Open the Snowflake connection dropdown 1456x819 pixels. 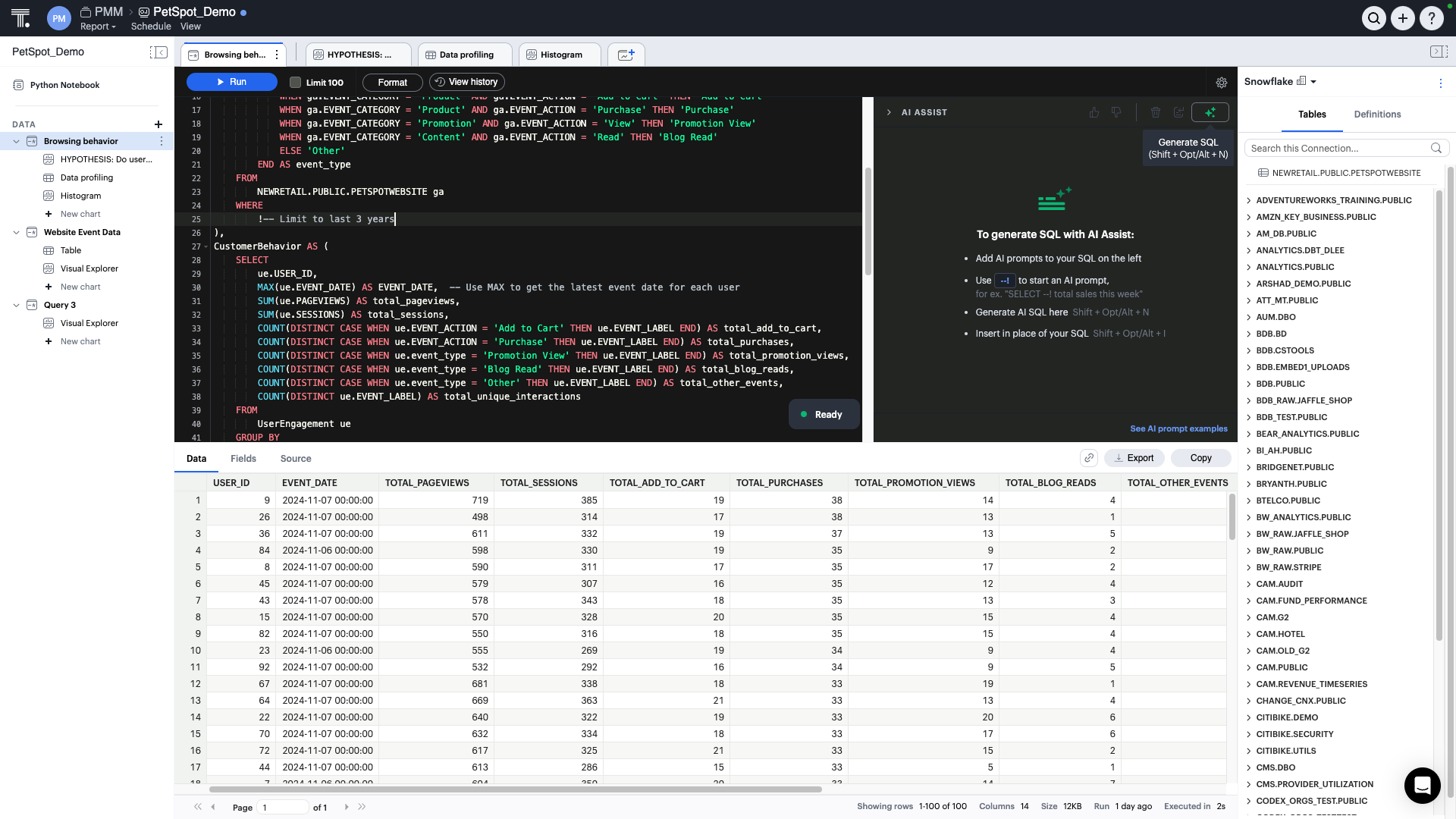[1313, 82]
